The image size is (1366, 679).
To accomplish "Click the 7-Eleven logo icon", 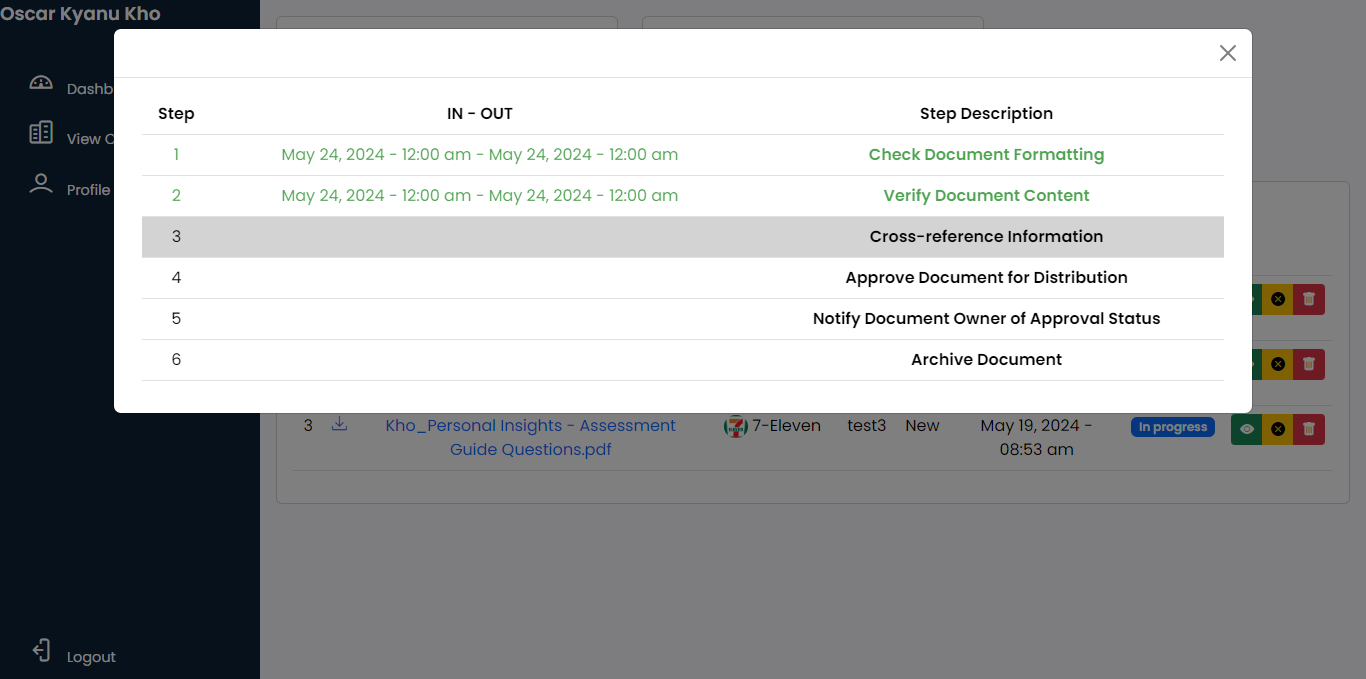I will 736,427.
